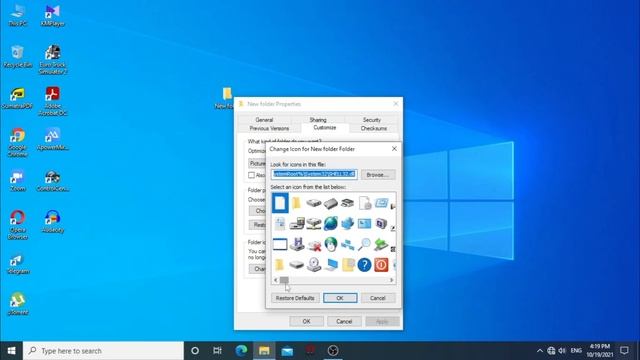Pick the empty window frame icon
The image size is (640, 360).
(280, 244)
